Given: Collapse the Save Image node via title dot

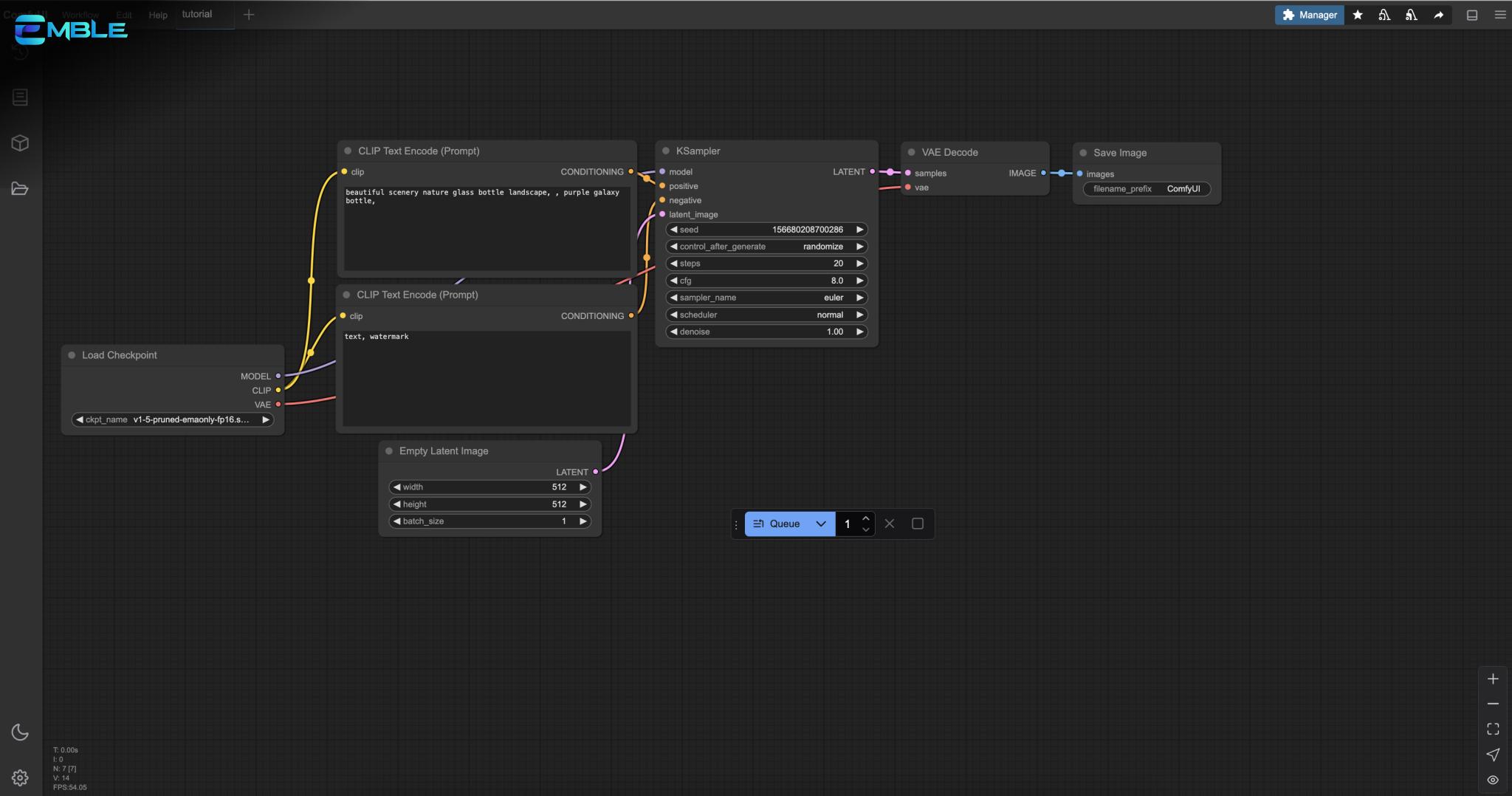Looking at the screenshot, I should 1083,153.
